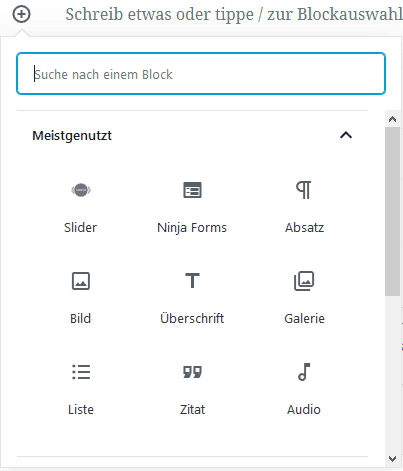Click the Schreib etwas placeholder paragraph
The image size is (403, 471).
pyautogui.click(x=234, y=14)
